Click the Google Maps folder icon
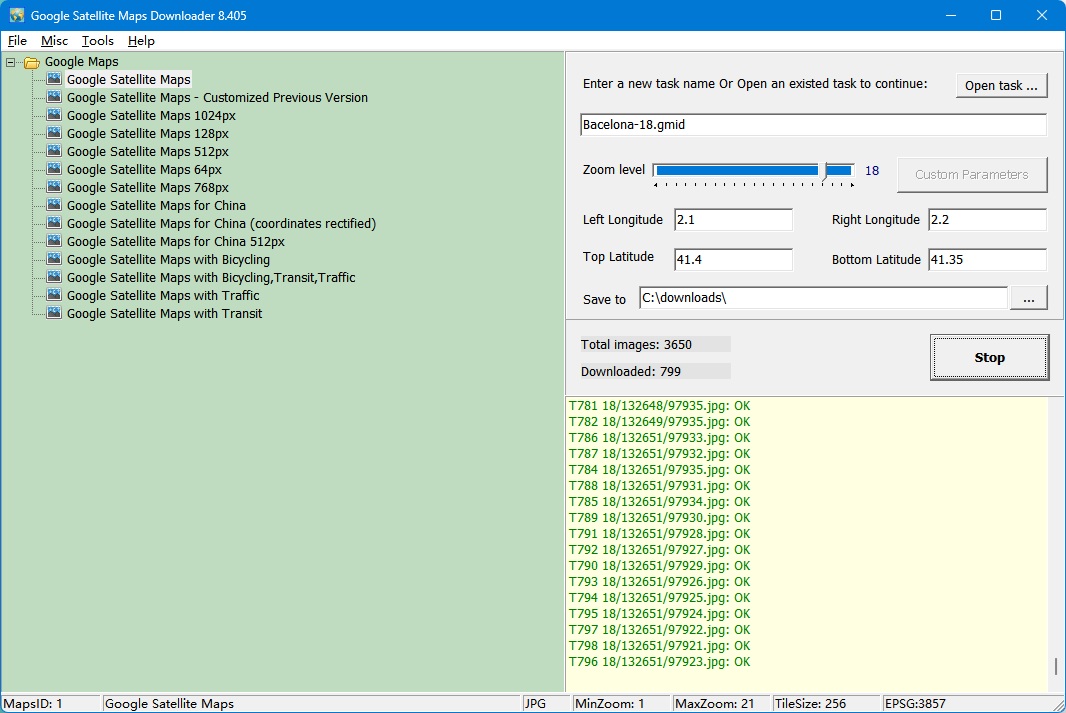This screenshot has height=713, width=1066. pyautogui.click(x=32, y=62)
